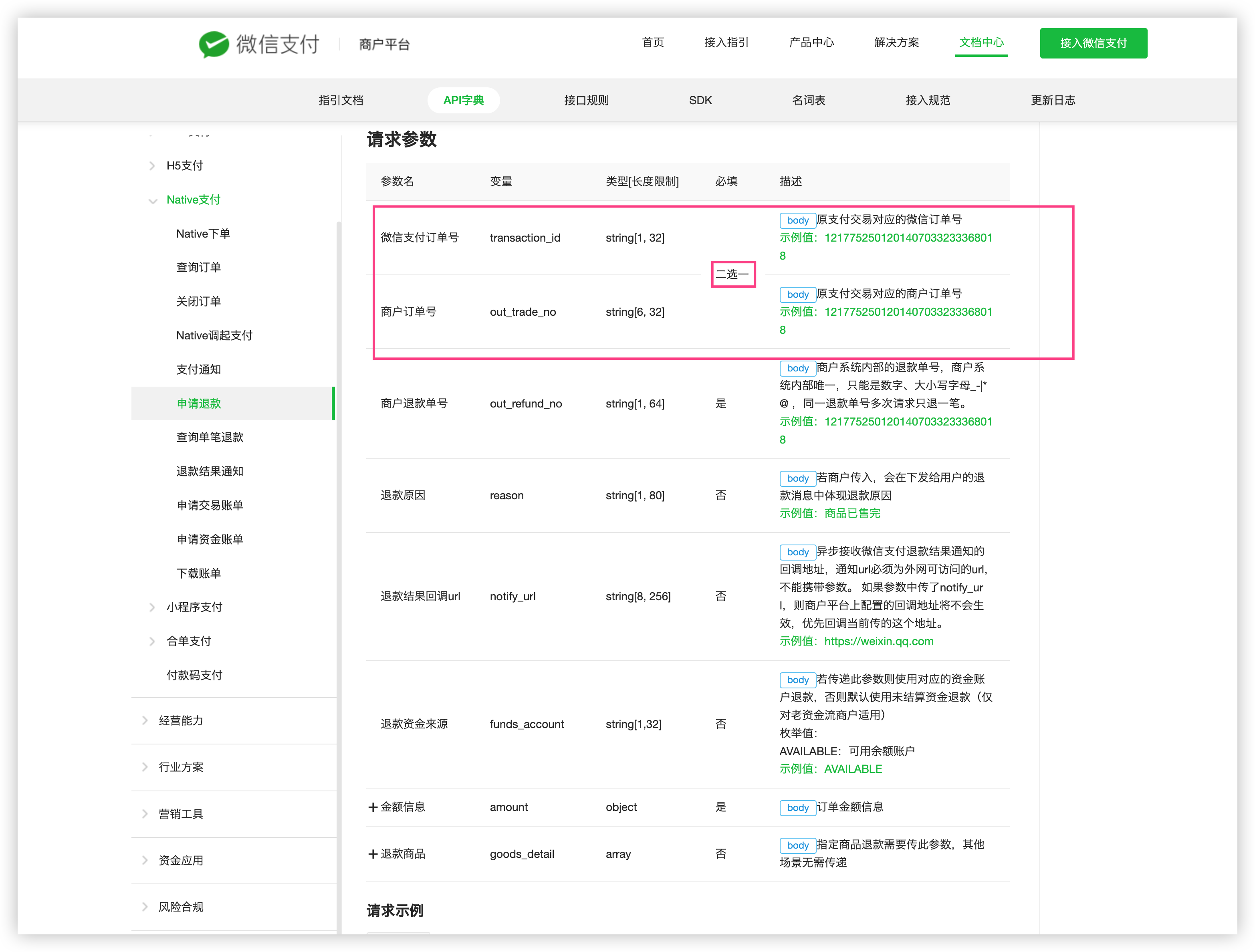
Task: Click the body tag in amount row
Action: (798, 807)
